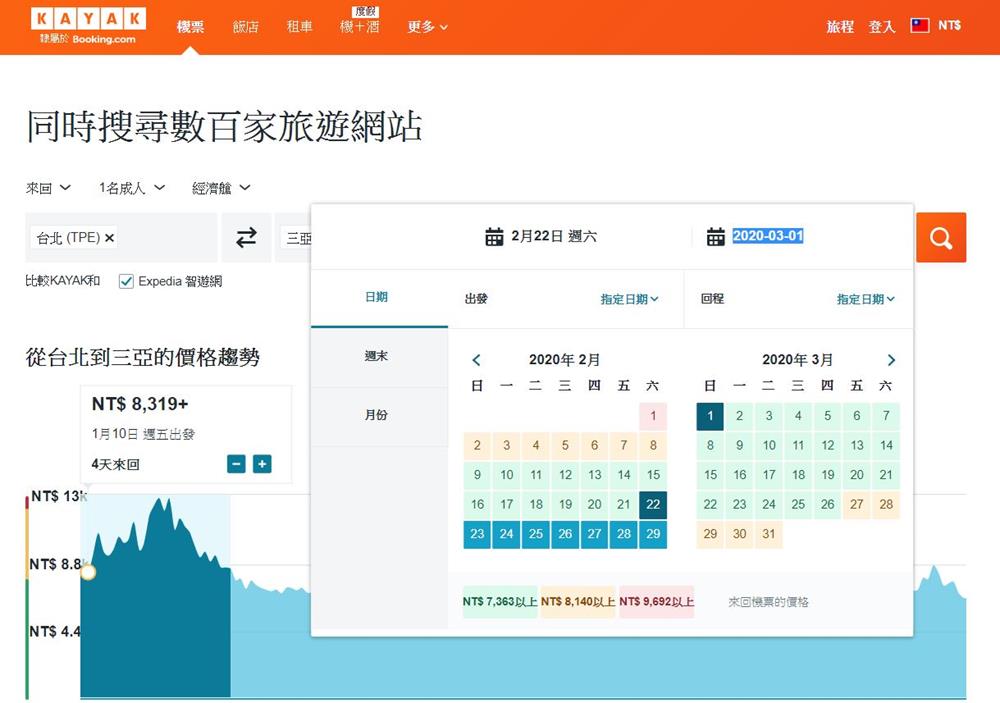The image size is (1000, 703).
Task: Swap origin and destination airports
Action: click(246, 238)
